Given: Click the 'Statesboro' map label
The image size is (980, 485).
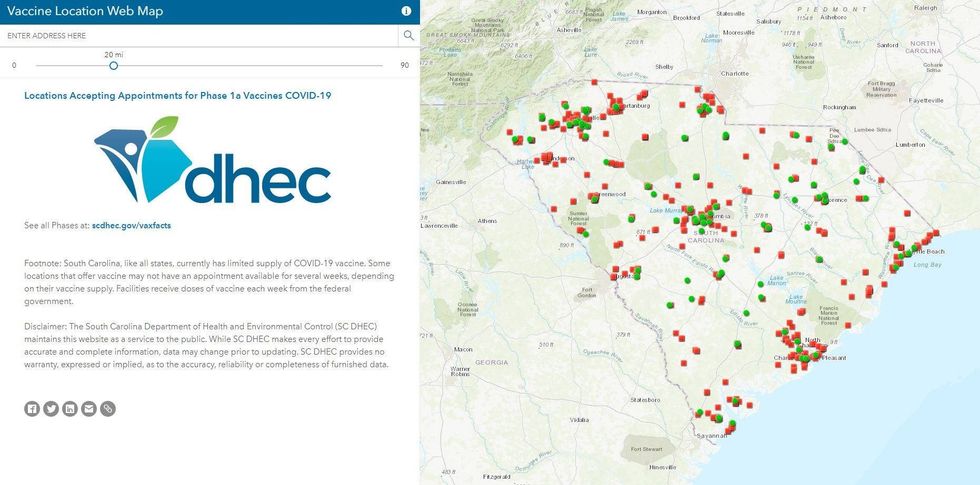Looking at the screenshot, I should click(646, 399).
